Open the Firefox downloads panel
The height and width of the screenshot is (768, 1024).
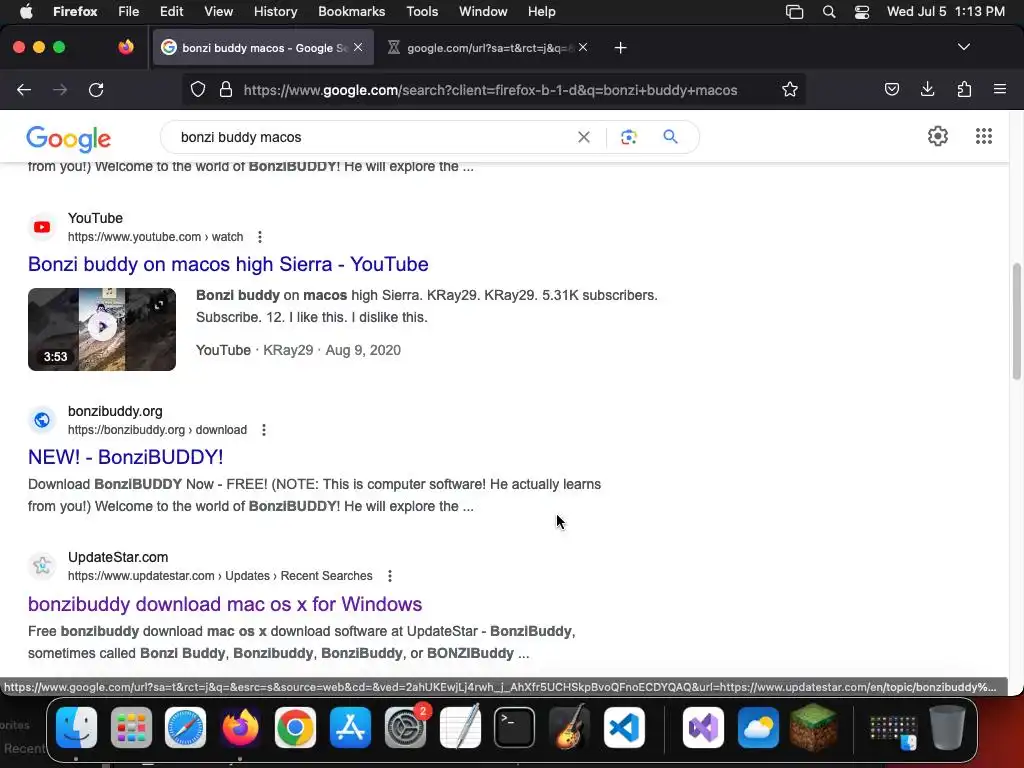tap(927, 89)
